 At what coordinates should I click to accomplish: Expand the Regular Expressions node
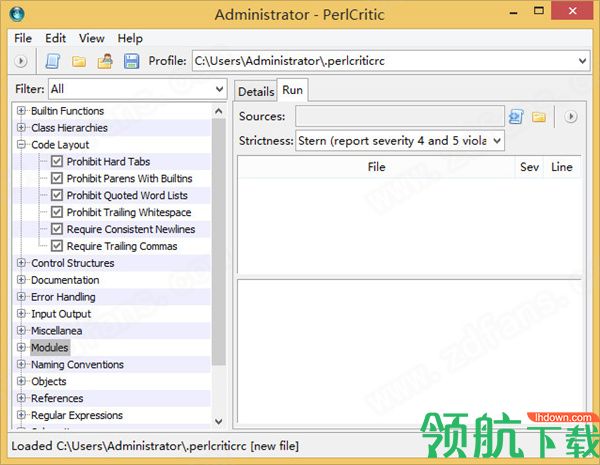click(x=21, y=415)
